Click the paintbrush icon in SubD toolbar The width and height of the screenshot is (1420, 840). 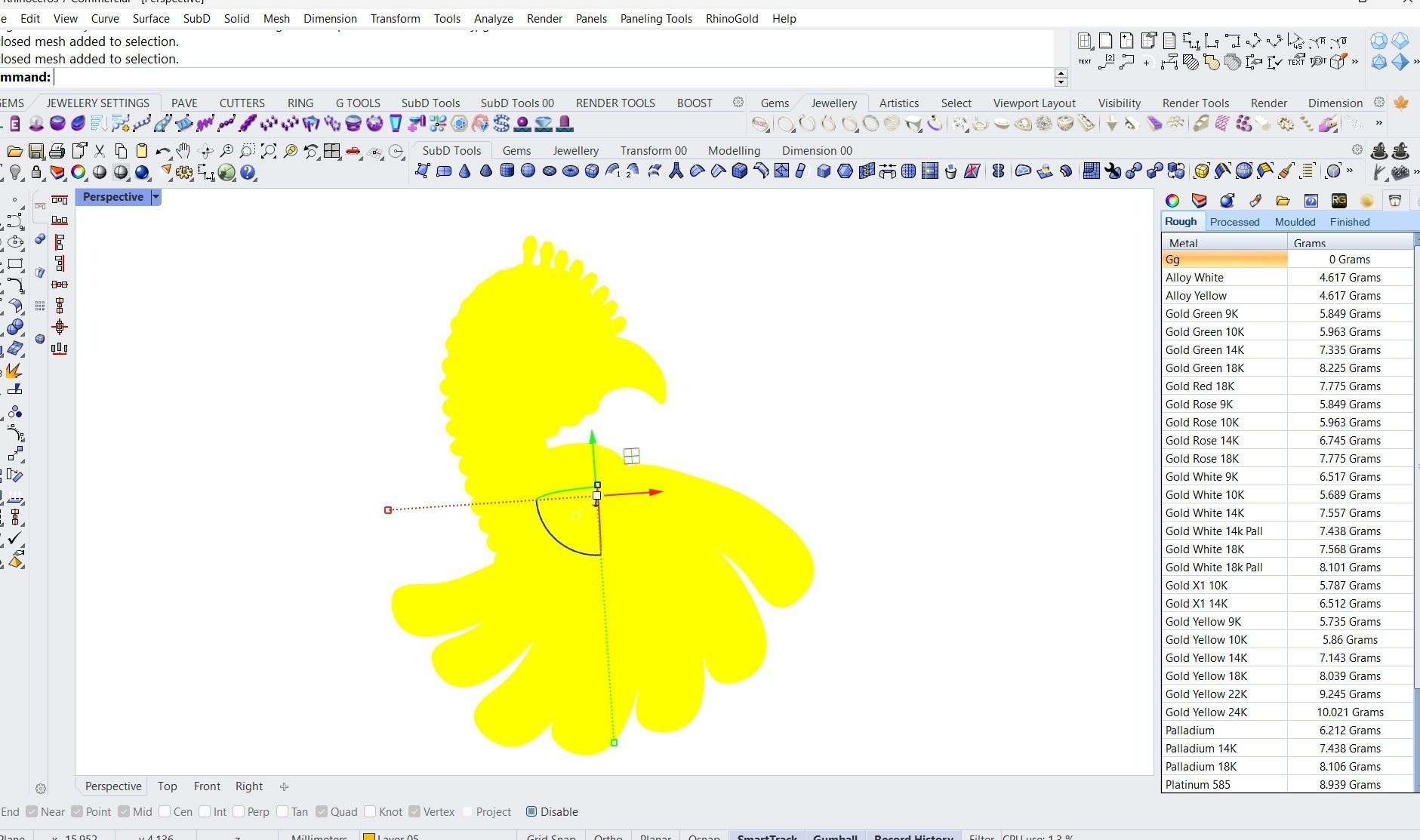(1286, 171)
